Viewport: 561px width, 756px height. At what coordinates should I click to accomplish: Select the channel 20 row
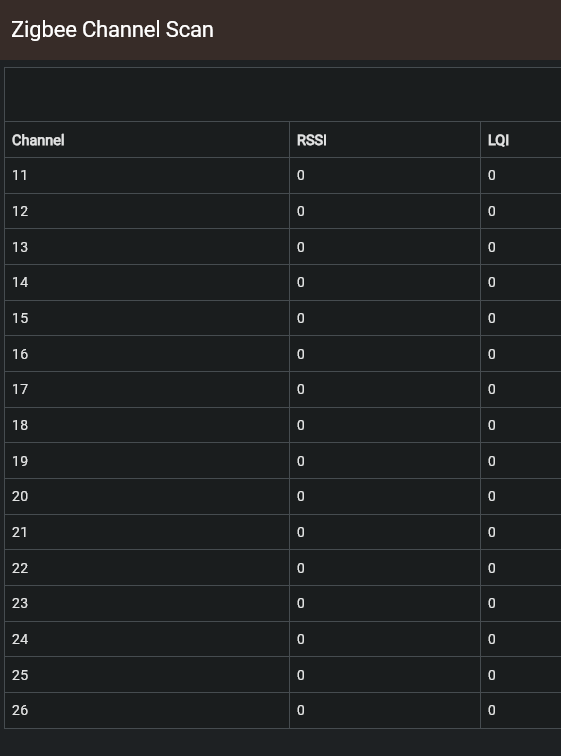click(283, 497)
